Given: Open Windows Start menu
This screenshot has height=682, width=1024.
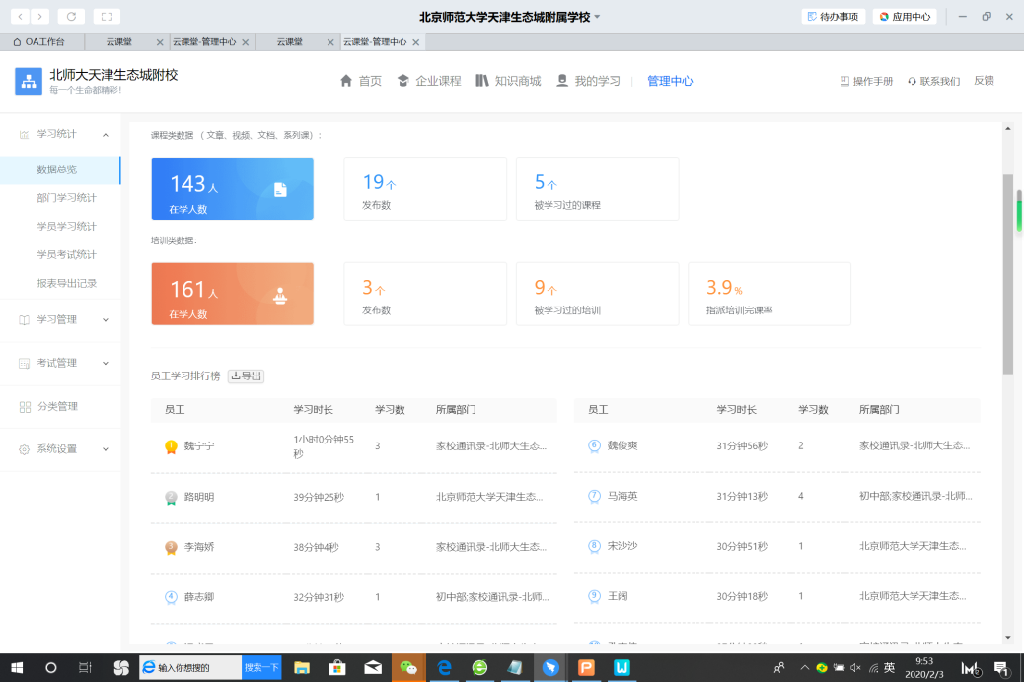Looking at the screenshot, I should point(18,668).
